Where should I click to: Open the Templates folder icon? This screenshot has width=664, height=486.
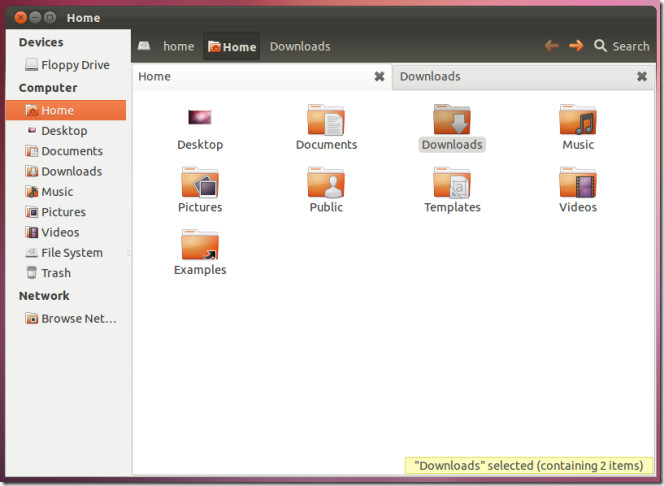click(x=451, y=182)
